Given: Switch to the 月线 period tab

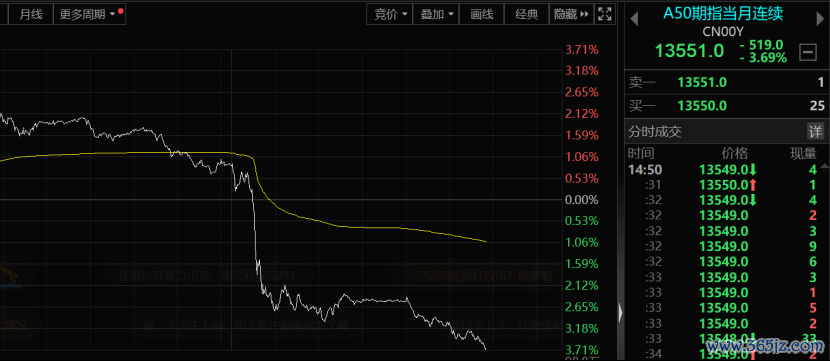Looking at the screenshot, I should [x=31, y=14].
